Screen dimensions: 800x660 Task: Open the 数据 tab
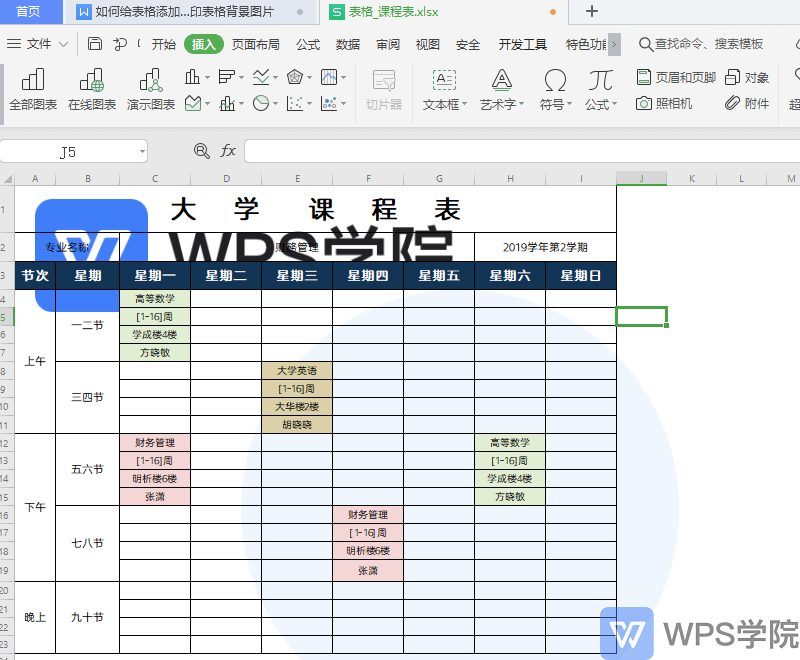click(x=348, y=44)
